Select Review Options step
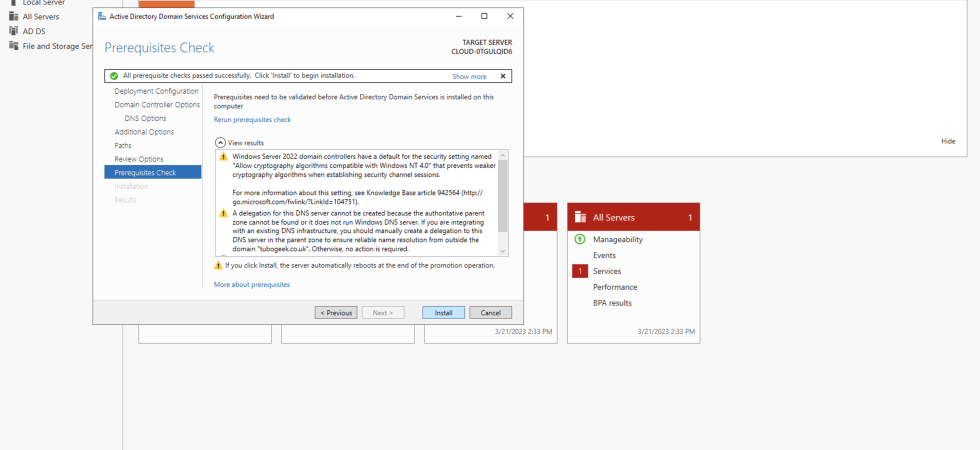This screenshot has width=980, height=450. click(x=139, y=159)
